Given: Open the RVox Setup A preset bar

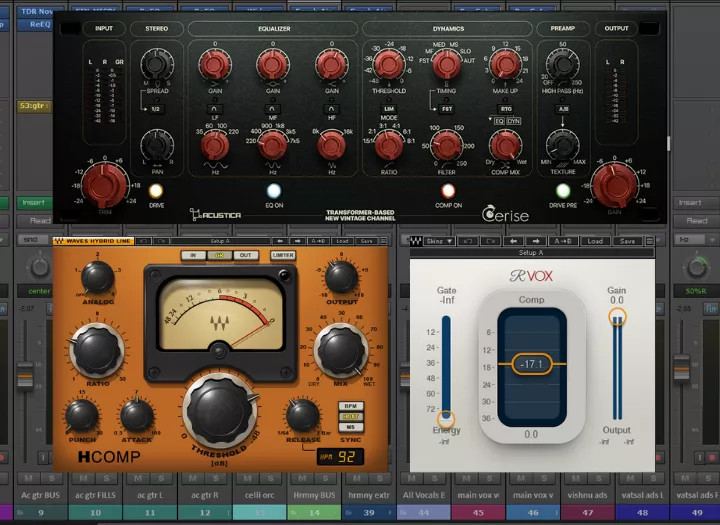Looking at the screenshot, I should [532, 253].
